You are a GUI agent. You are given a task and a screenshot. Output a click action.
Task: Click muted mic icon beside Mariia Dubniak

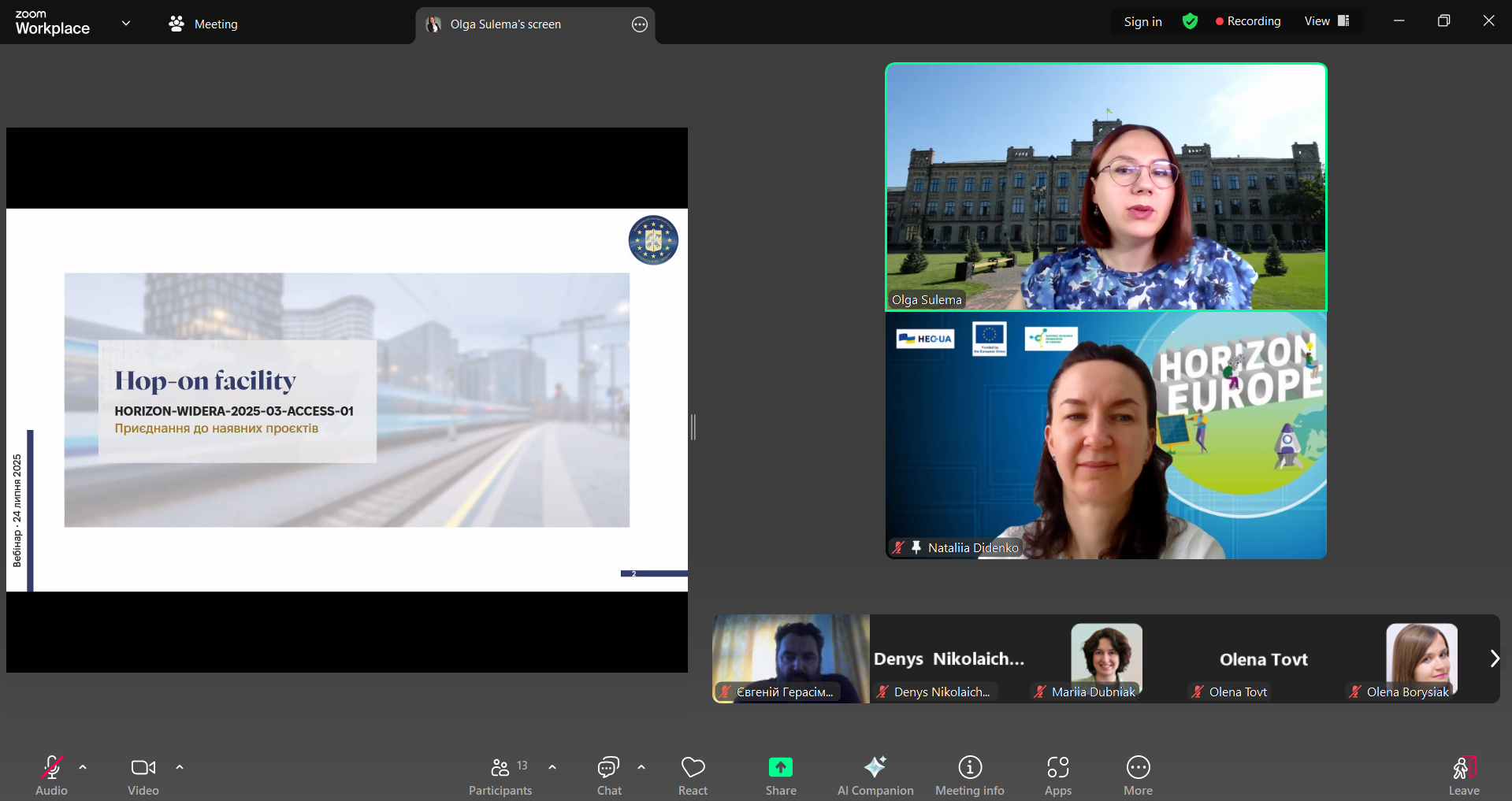[1041, 692]
